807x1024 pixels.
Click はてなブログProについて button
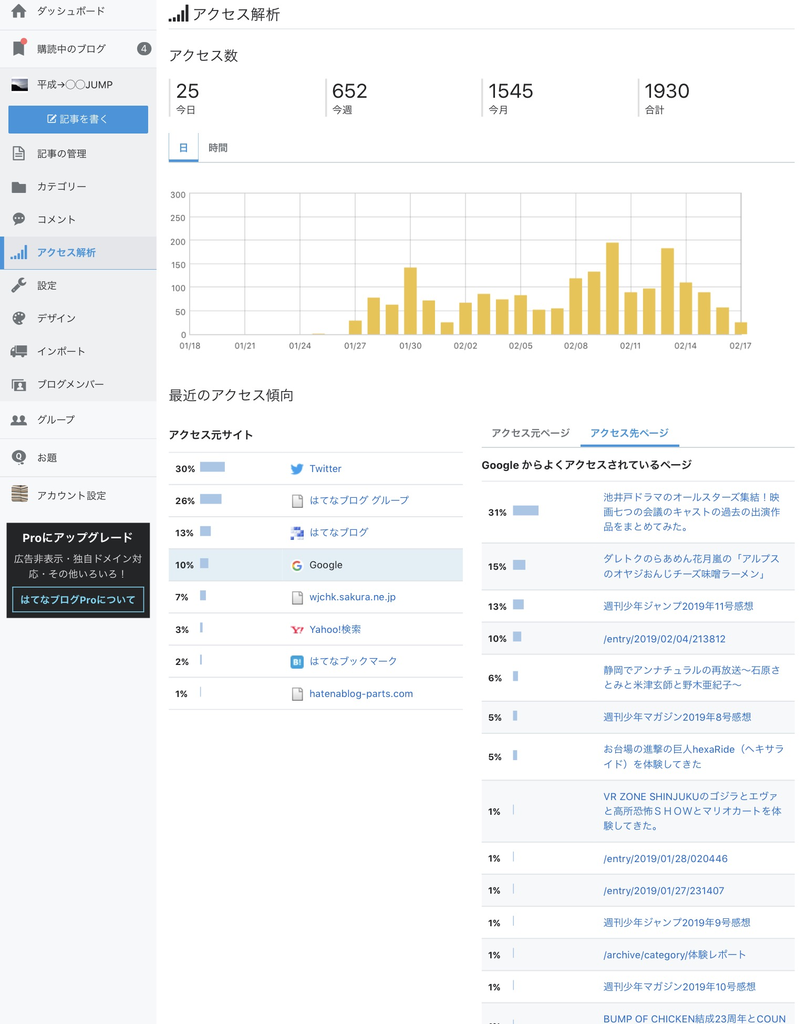coord(78,600)
